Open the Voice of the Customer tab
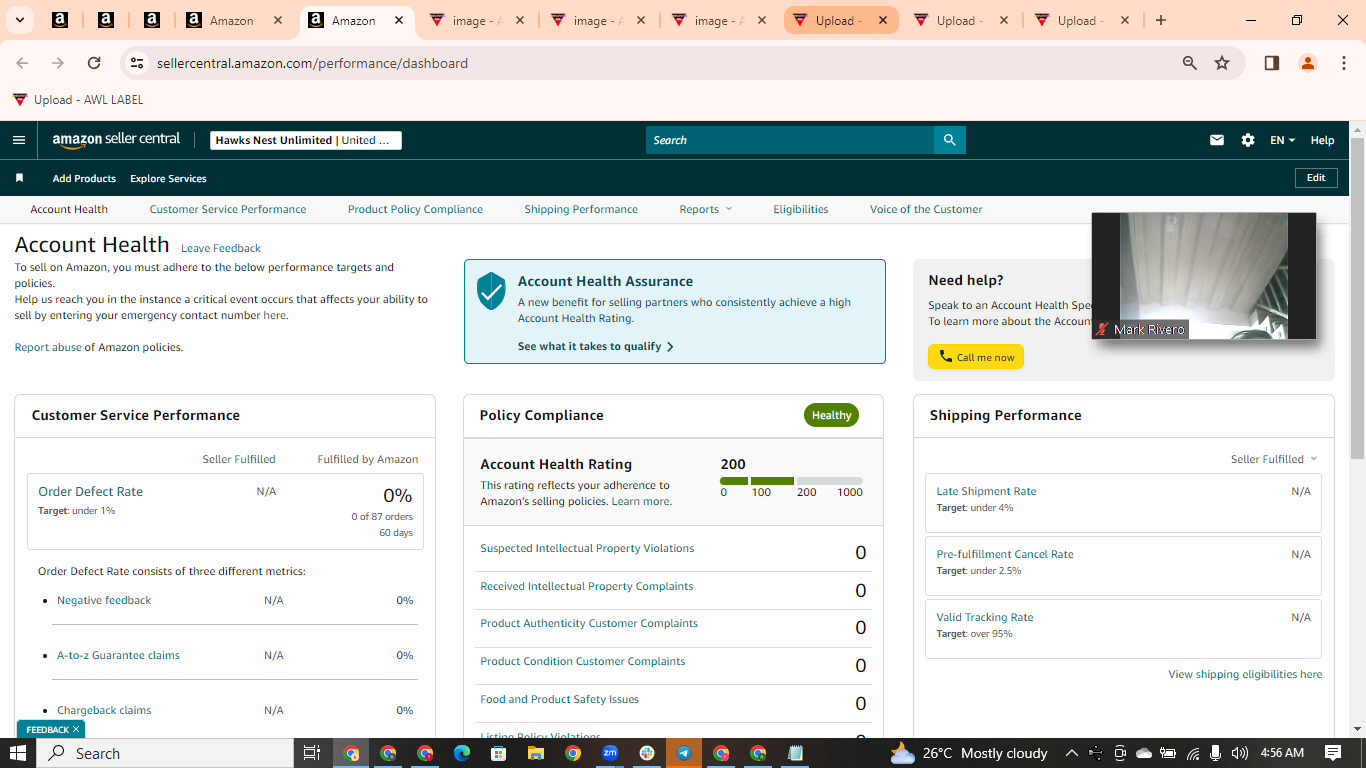The width and height of the screenshot is (1366, 768). click(x=926, y=209)
